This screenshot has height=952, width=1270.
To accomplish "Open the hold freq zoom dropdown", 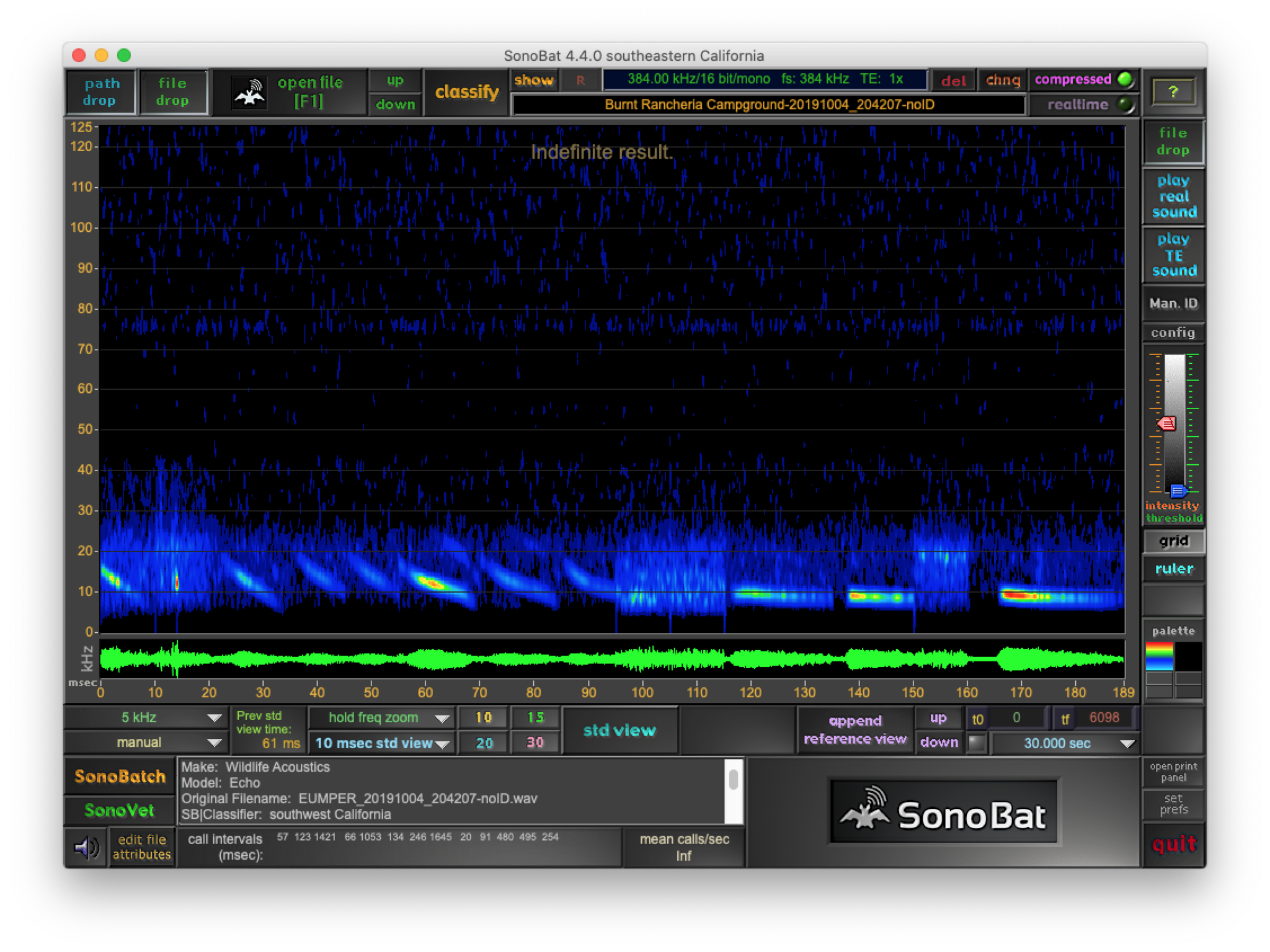I will [x=382, y=718].
